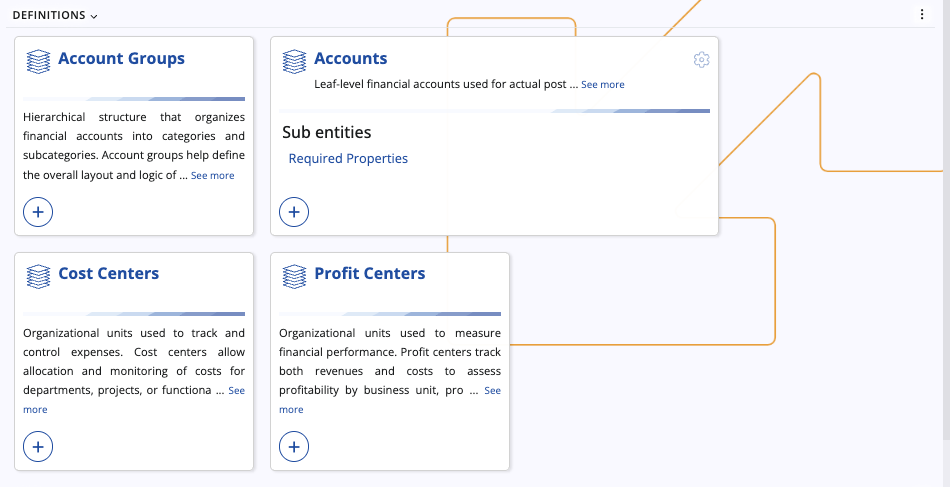Expand Account Groups description with See more
The image size is (950, 487).
pyautogui.click(x=212, y=175)
